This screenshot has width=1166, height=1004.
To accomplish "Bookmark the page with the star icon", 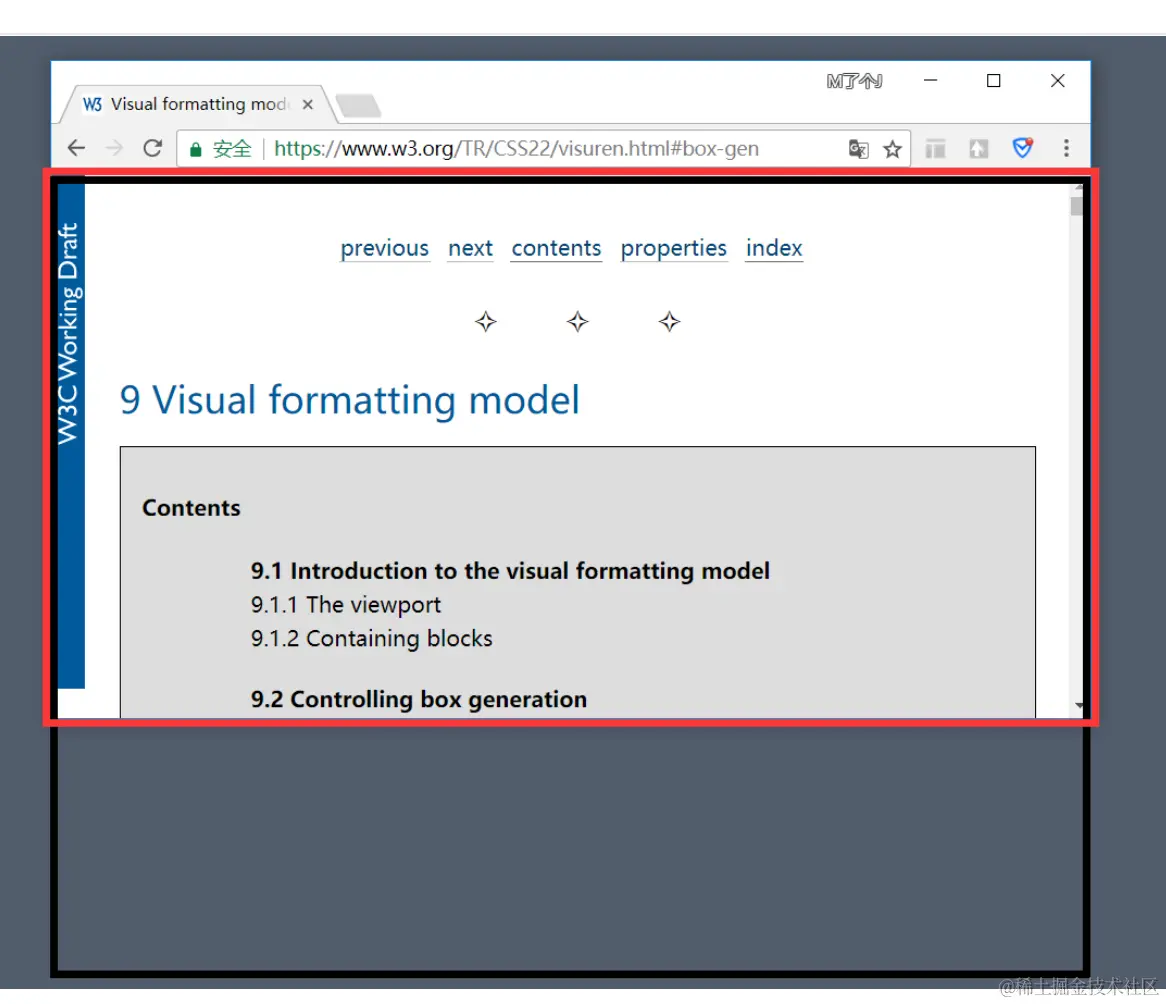I will (x=892, y=149).
